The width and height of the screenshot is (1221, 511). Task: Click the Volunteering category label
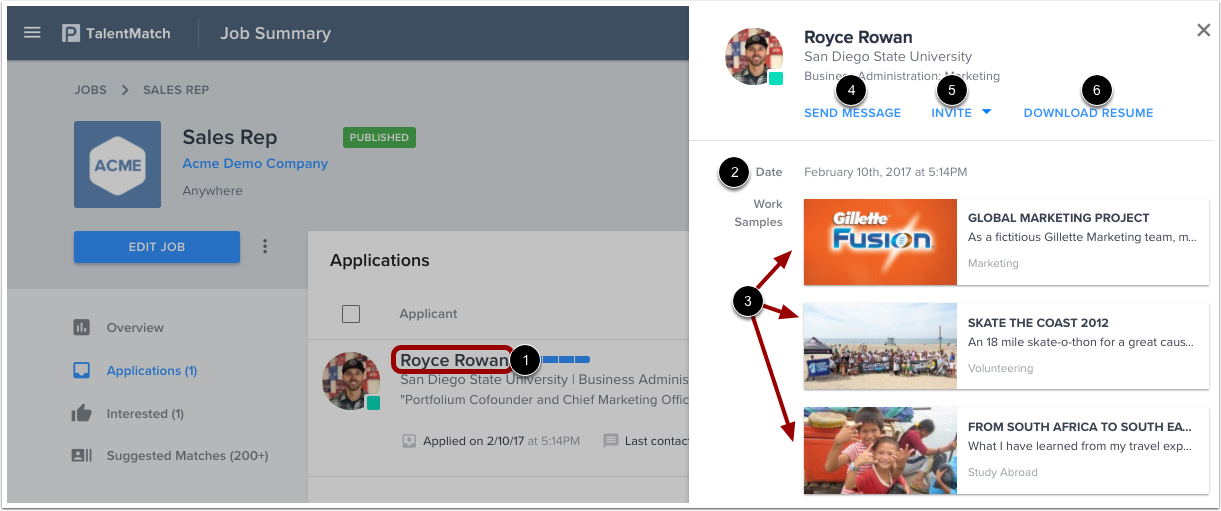[1000, 368]
